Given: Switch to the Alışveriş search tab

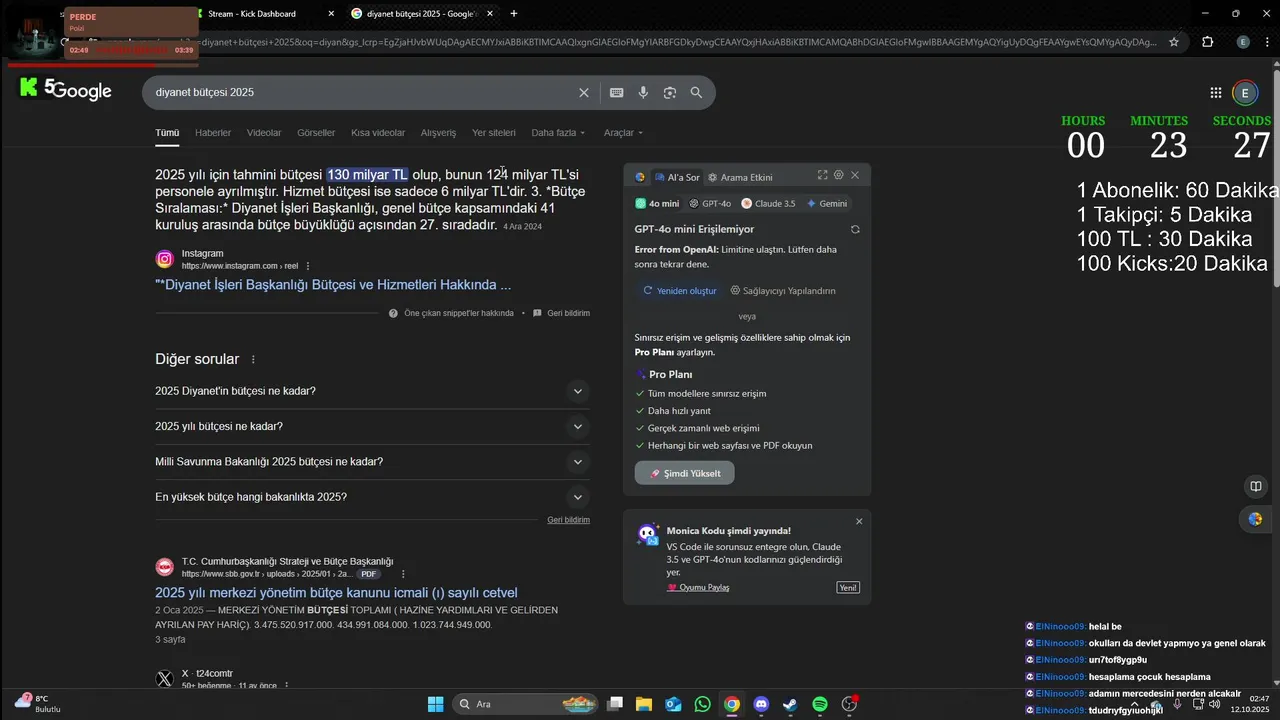Looking at the screenshot, I should (438, 133).
